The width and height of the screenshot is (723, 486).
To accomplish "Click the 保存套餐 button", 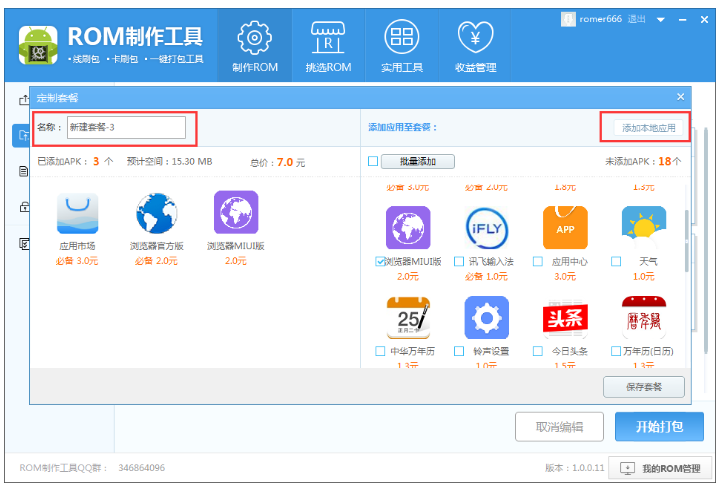I will coord(644,387).
